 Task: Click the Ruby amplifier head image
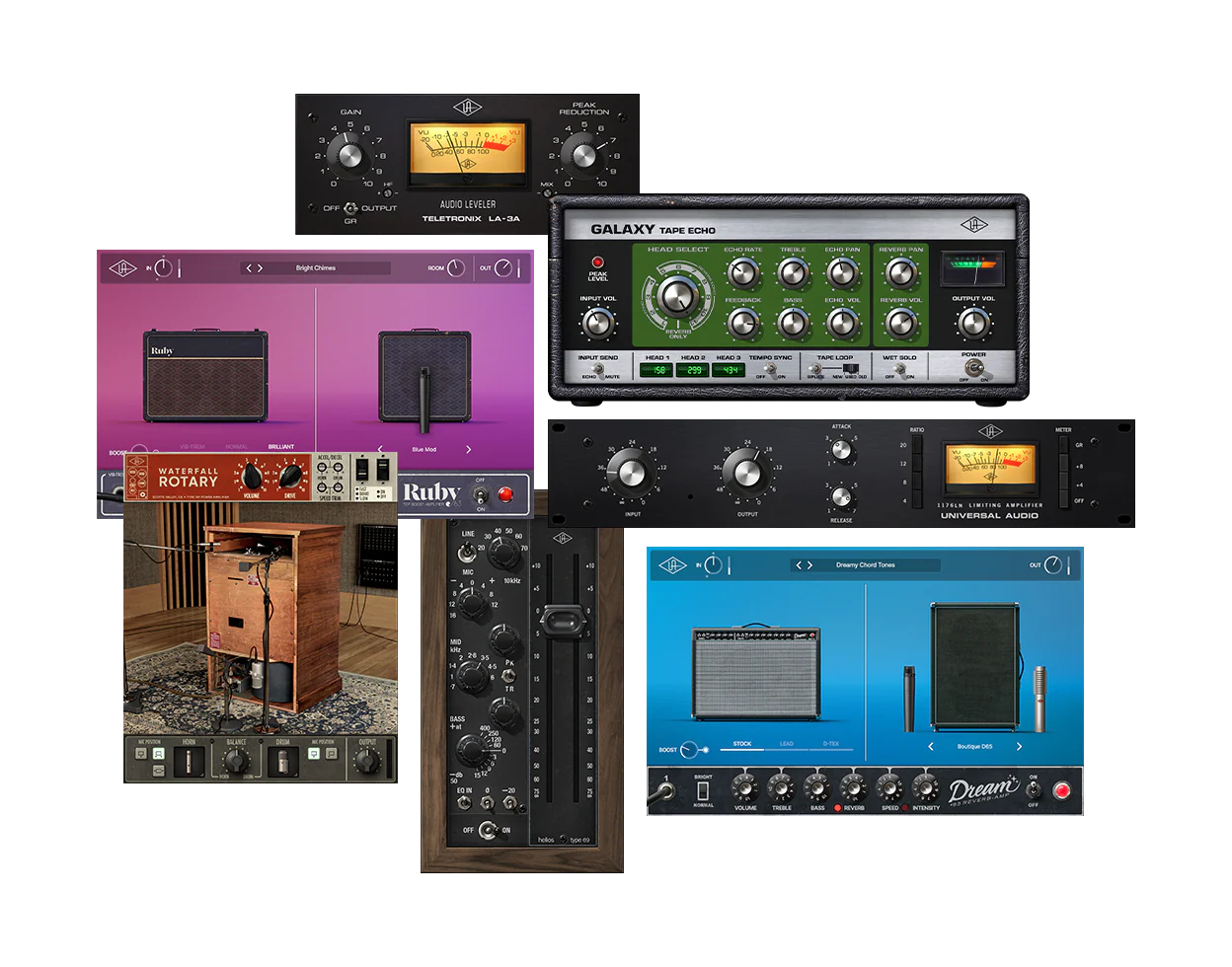206,376
